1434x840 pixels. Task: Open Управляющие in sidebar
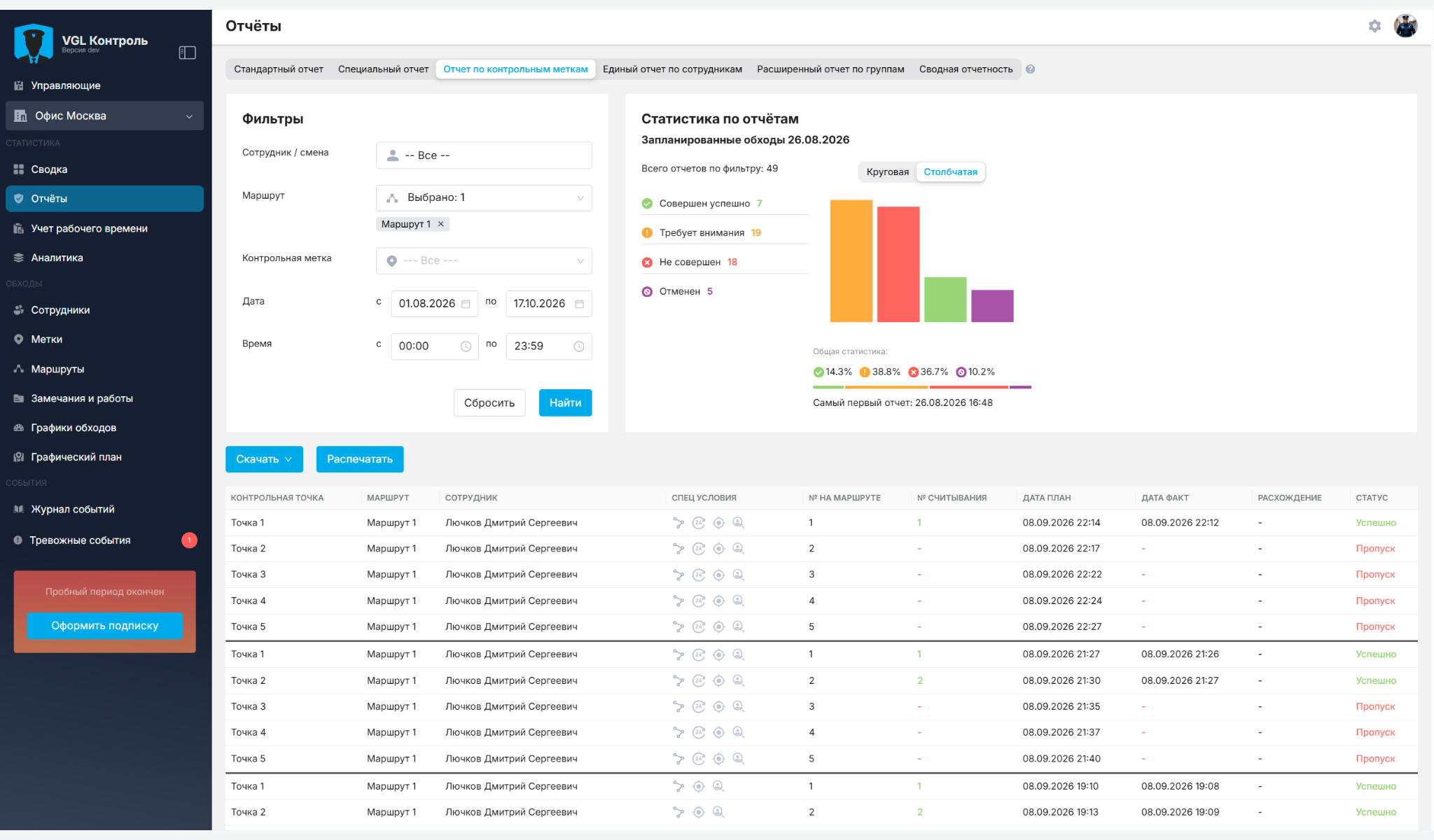104,85
